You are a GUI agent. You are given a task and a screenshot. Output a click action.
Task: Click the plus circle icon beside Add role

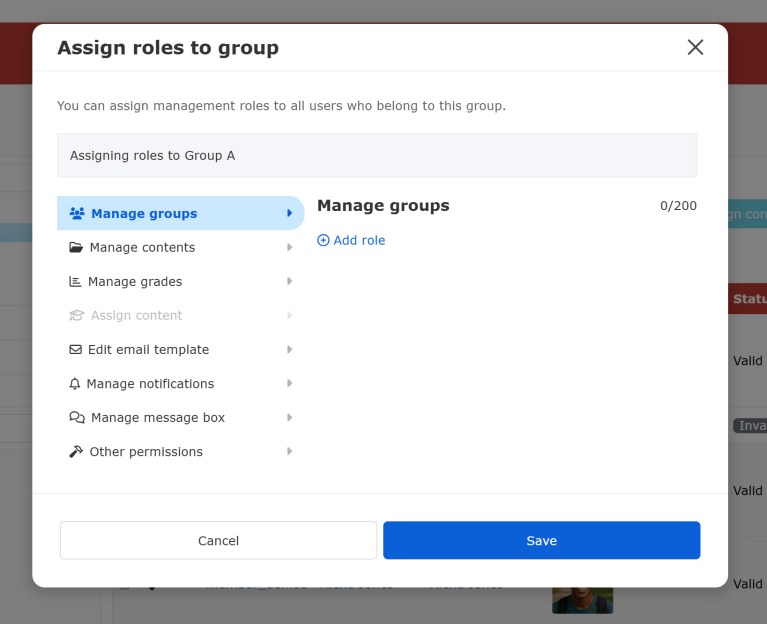tap(323, 240)
